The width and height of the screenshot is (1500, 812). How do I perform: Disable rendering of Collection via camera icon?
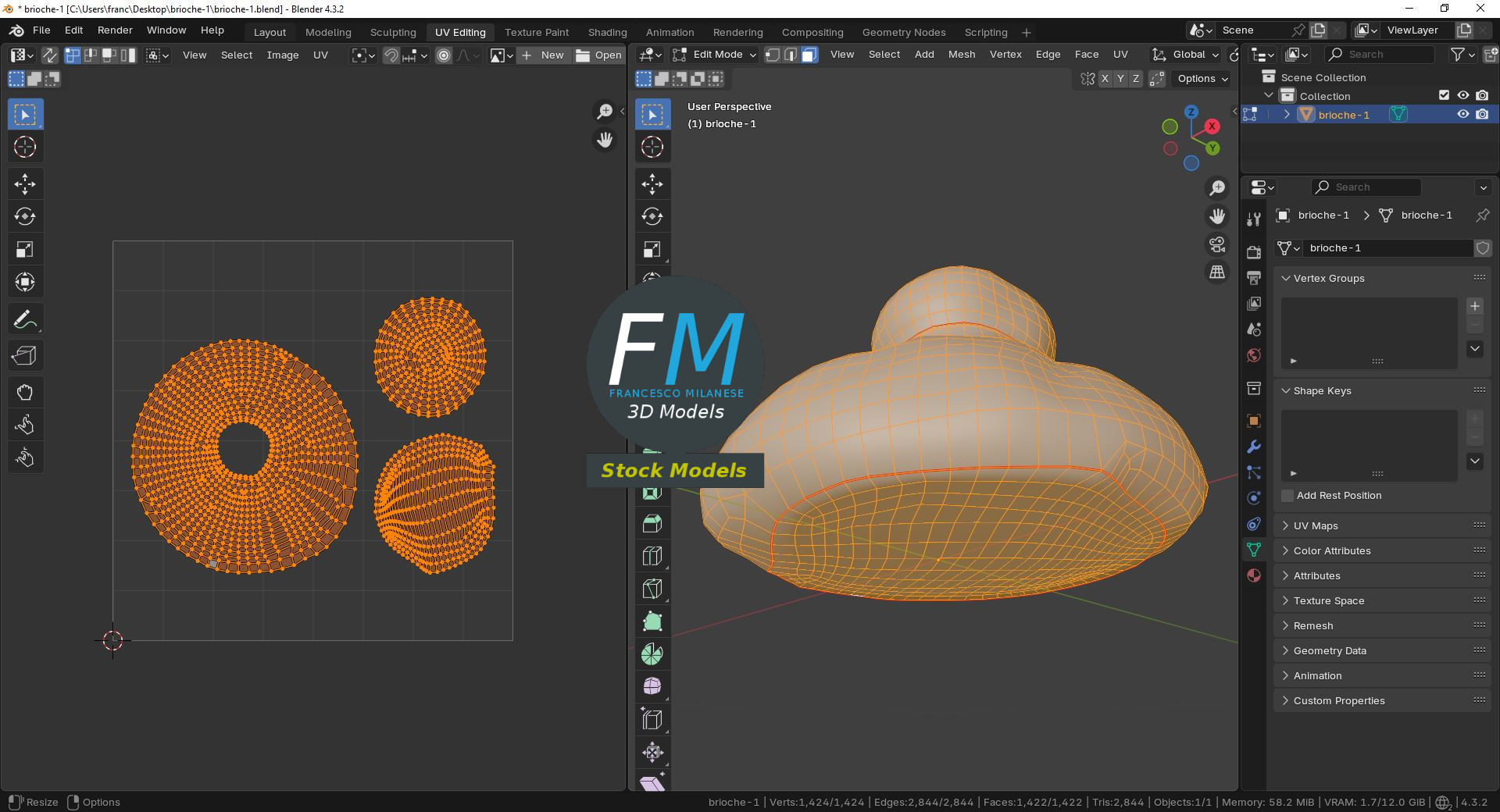1482,95
